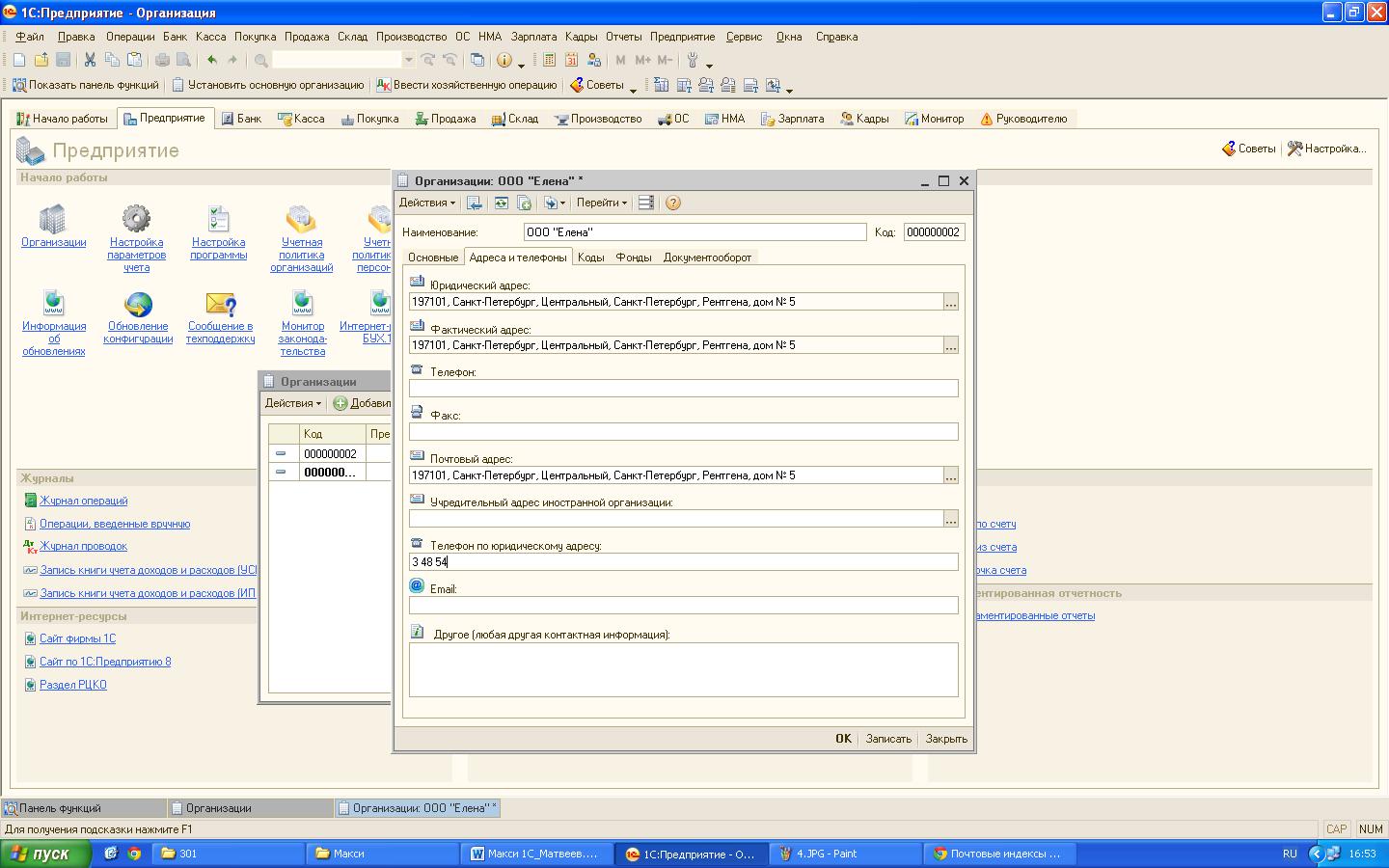Open the Файл menu
This screenshot has height=868, width=1389.
[x=30, y=37]
